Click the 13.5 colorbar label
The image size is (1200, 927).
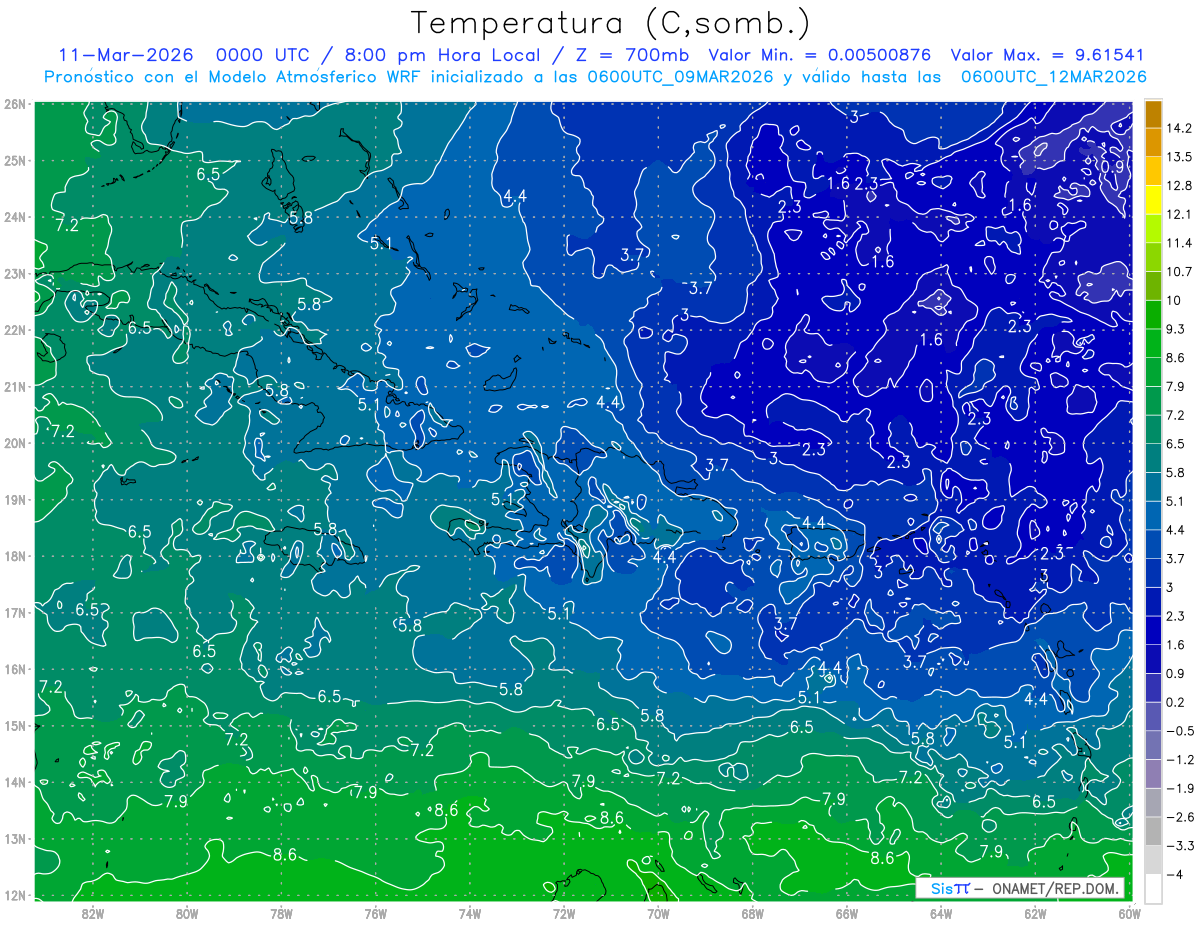pos(1181,157)
